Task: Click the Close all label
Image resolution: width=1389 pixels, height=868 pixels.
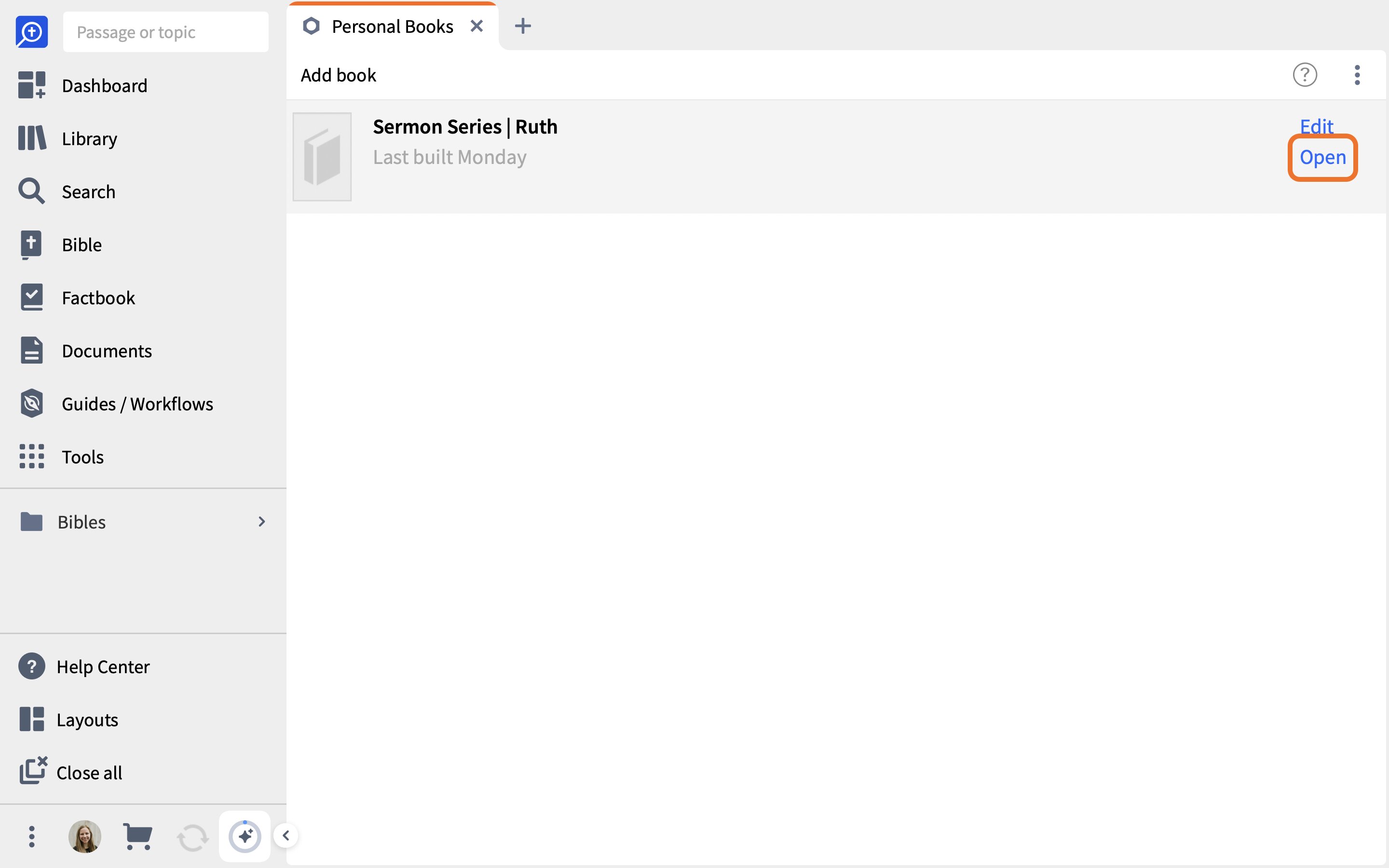Action: [x=89, y=773]
